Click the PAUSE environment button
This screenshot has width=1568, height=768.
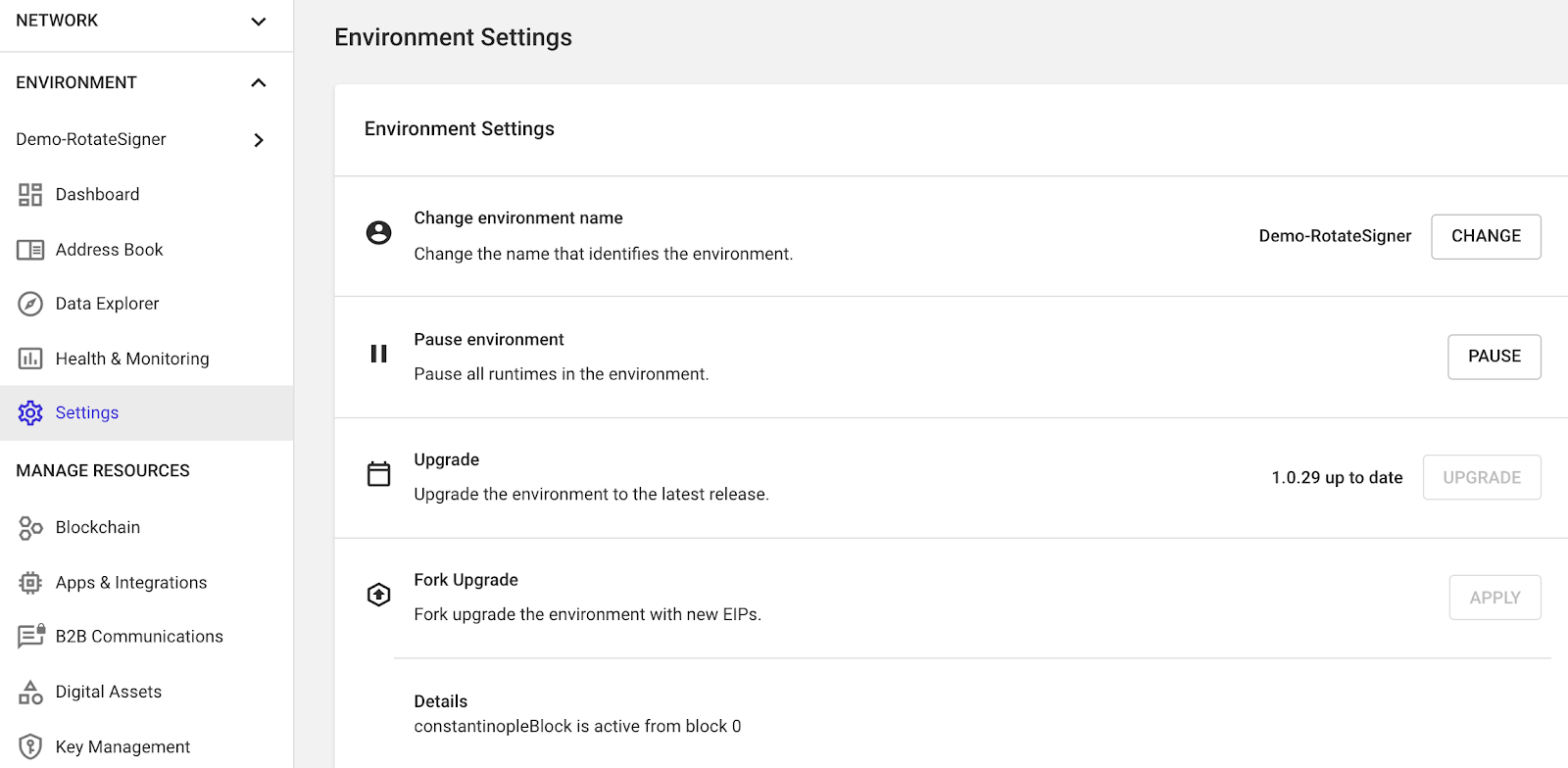pos(1494,357)
